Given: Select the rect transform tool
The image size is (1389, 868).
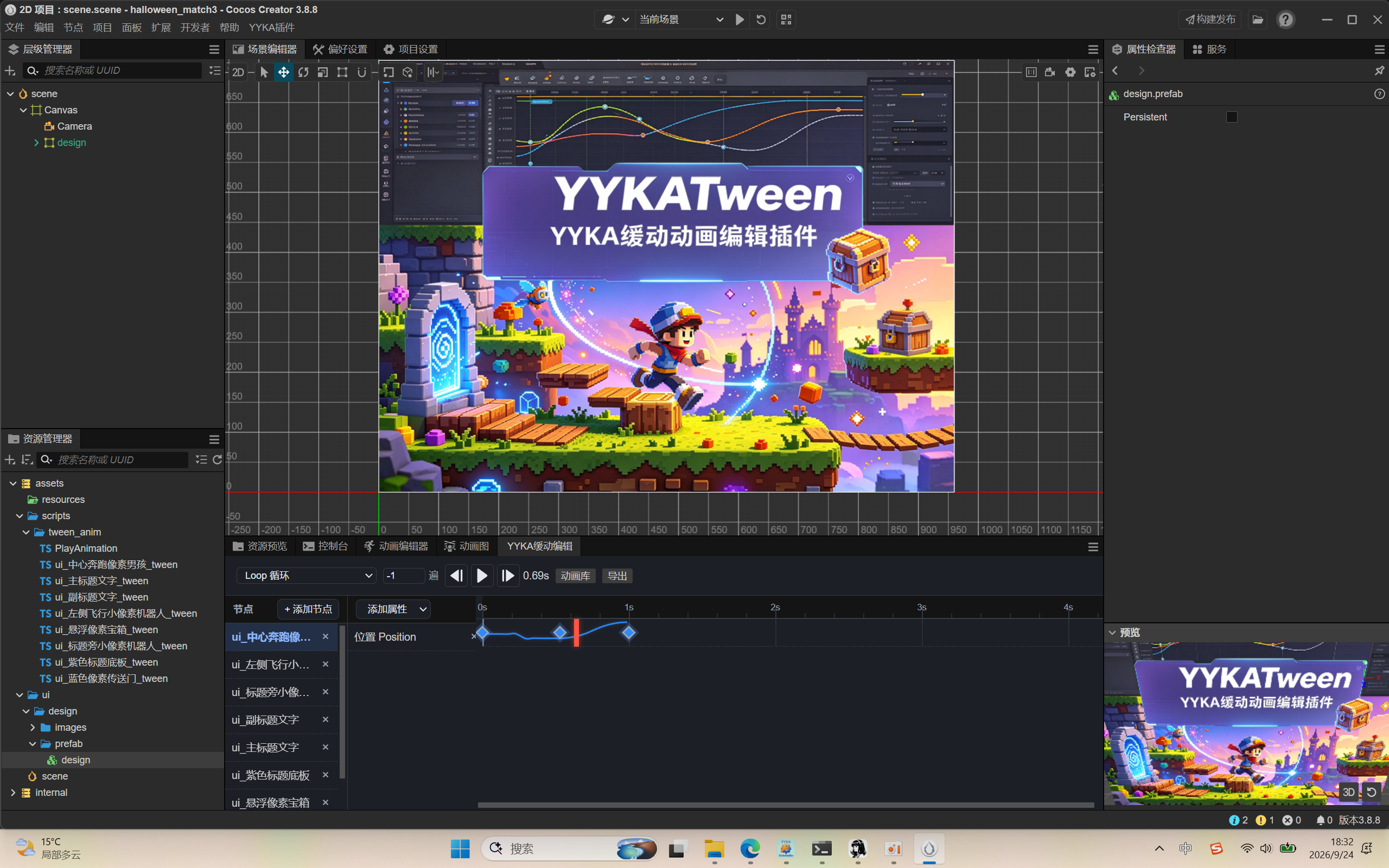Looking at the screenshot, I should point(342,72).
